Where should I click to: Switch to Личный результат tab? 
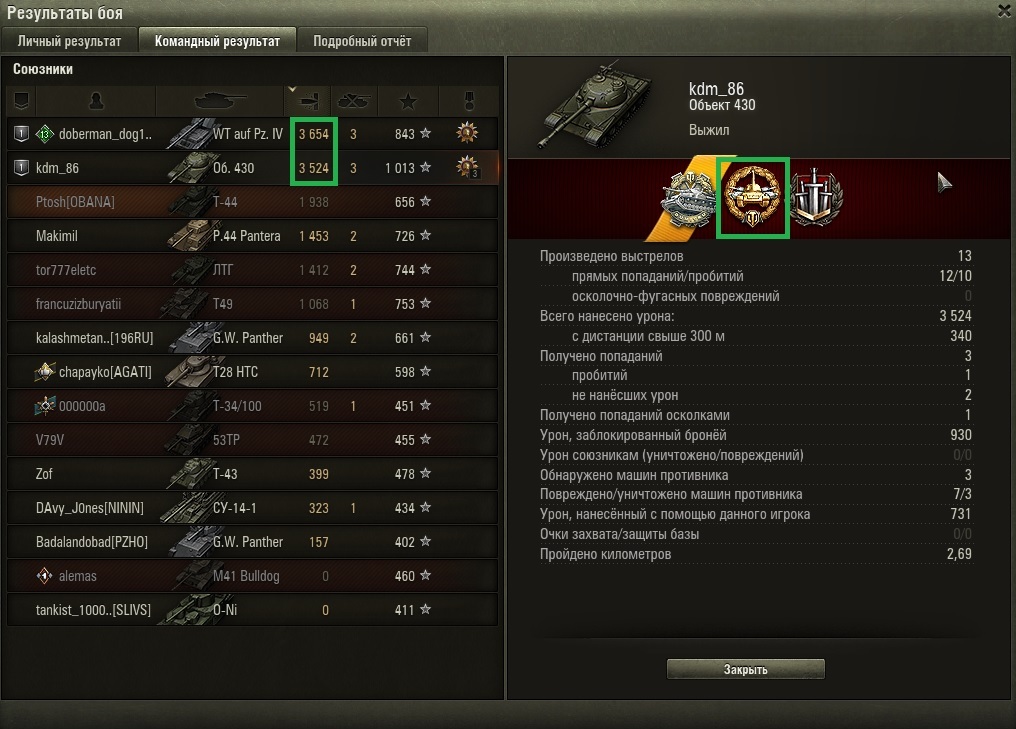click(69, 41)
